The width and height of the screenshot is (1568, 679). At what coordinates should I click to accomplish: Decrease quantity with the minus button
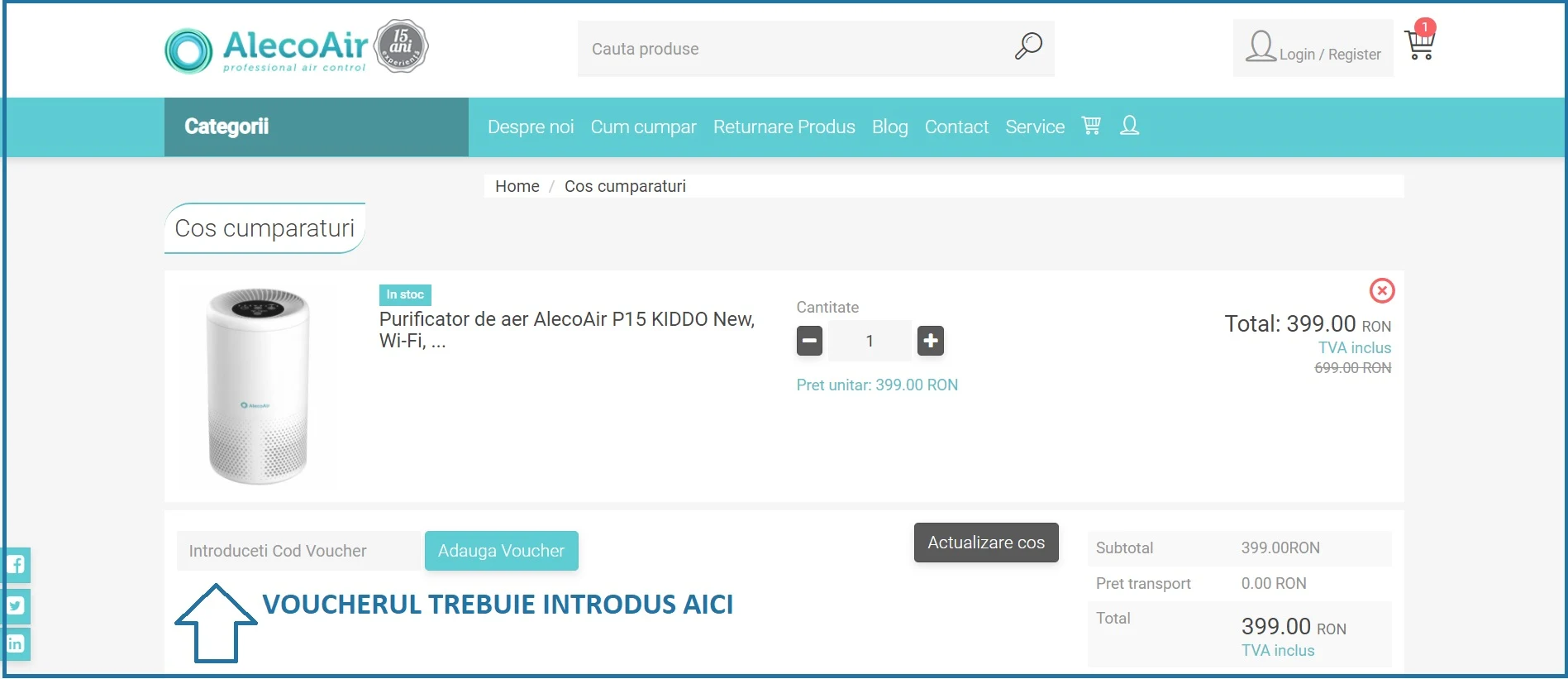coord(809,341)
